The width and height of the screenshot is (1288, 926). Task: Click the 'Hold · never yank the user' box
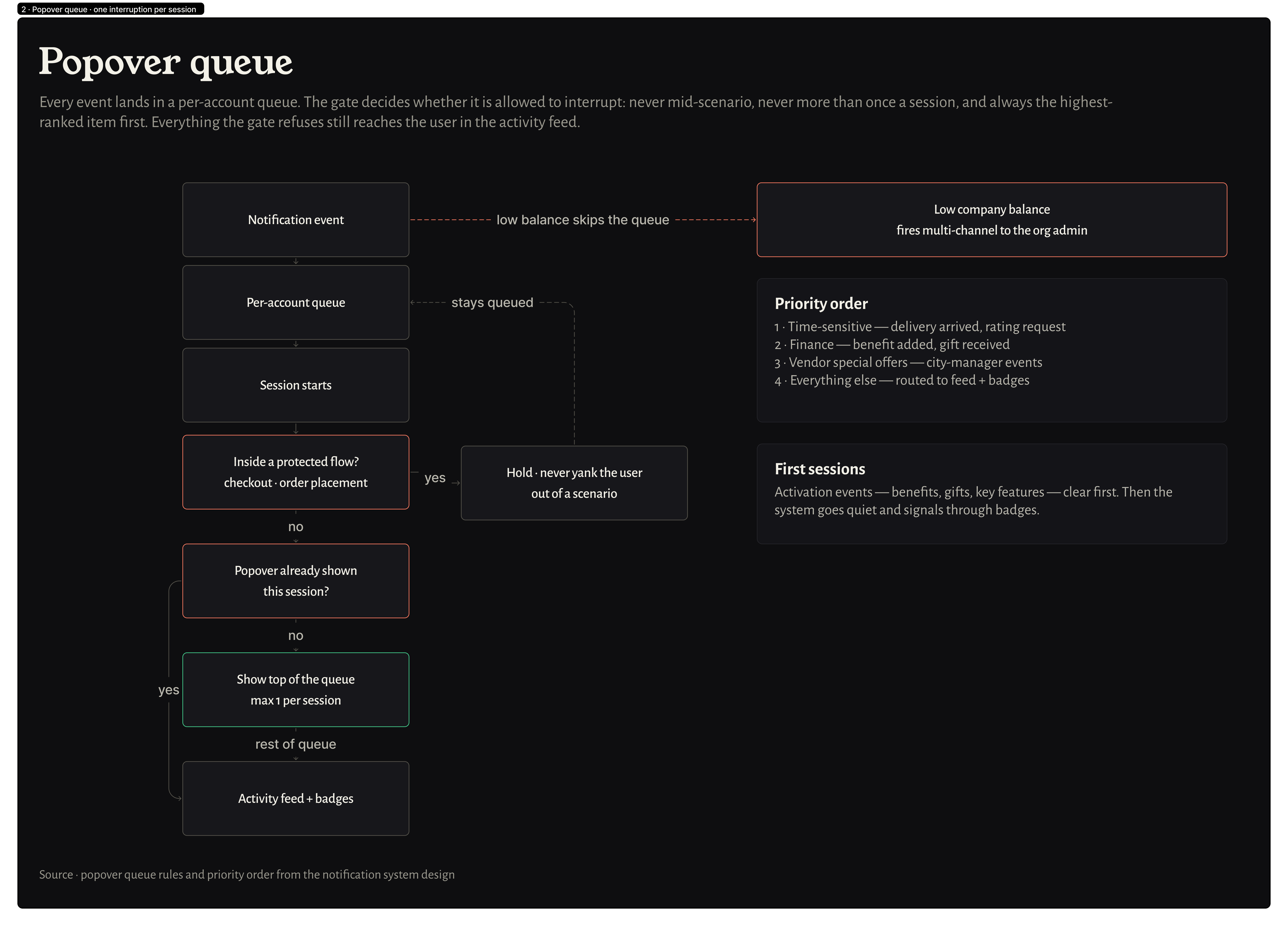pos(574,483)
